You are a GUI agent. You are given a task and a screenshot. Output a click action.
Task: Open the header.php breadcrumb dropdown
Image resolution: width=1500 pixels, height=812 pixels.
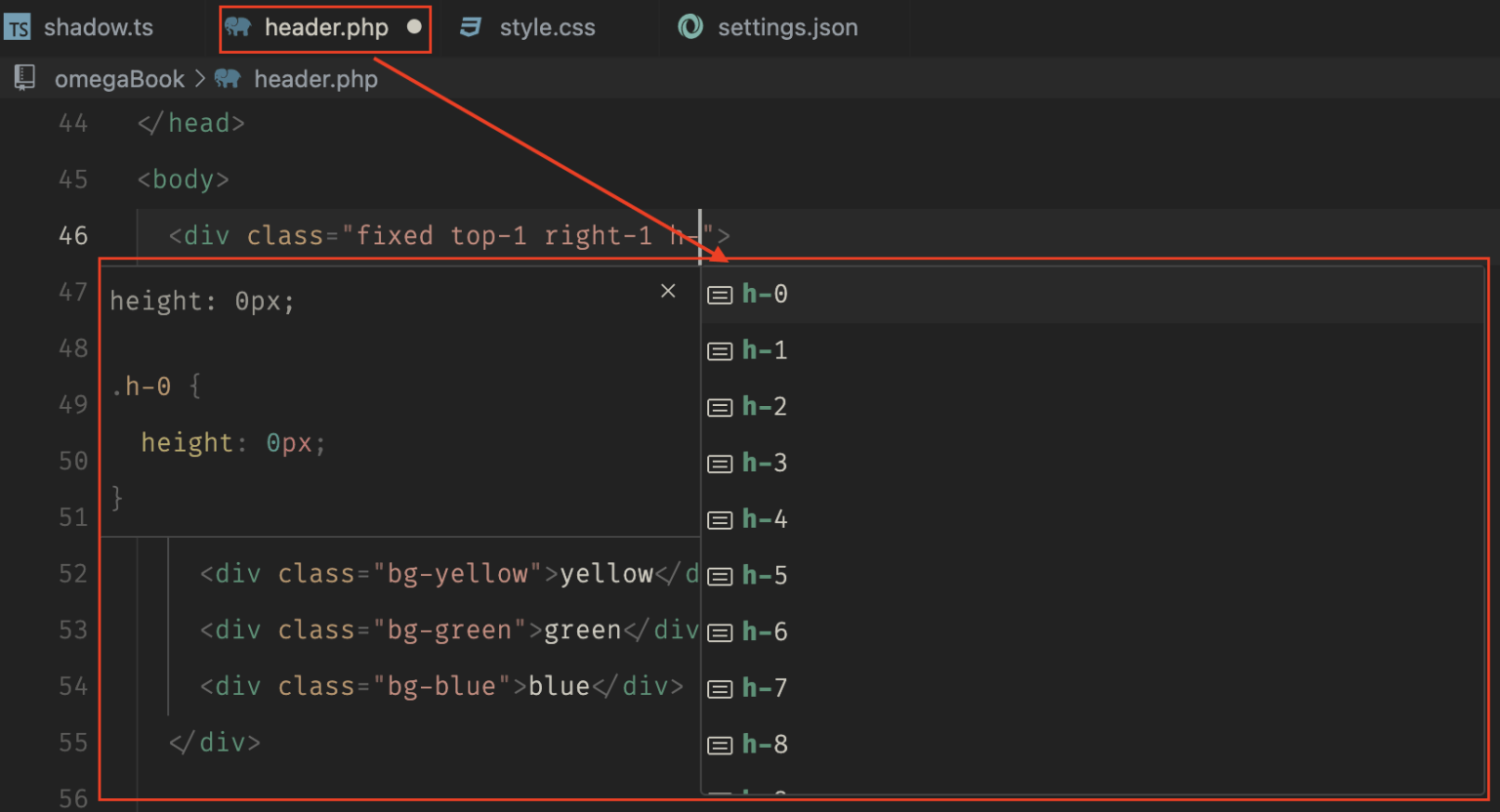point(314,78)
